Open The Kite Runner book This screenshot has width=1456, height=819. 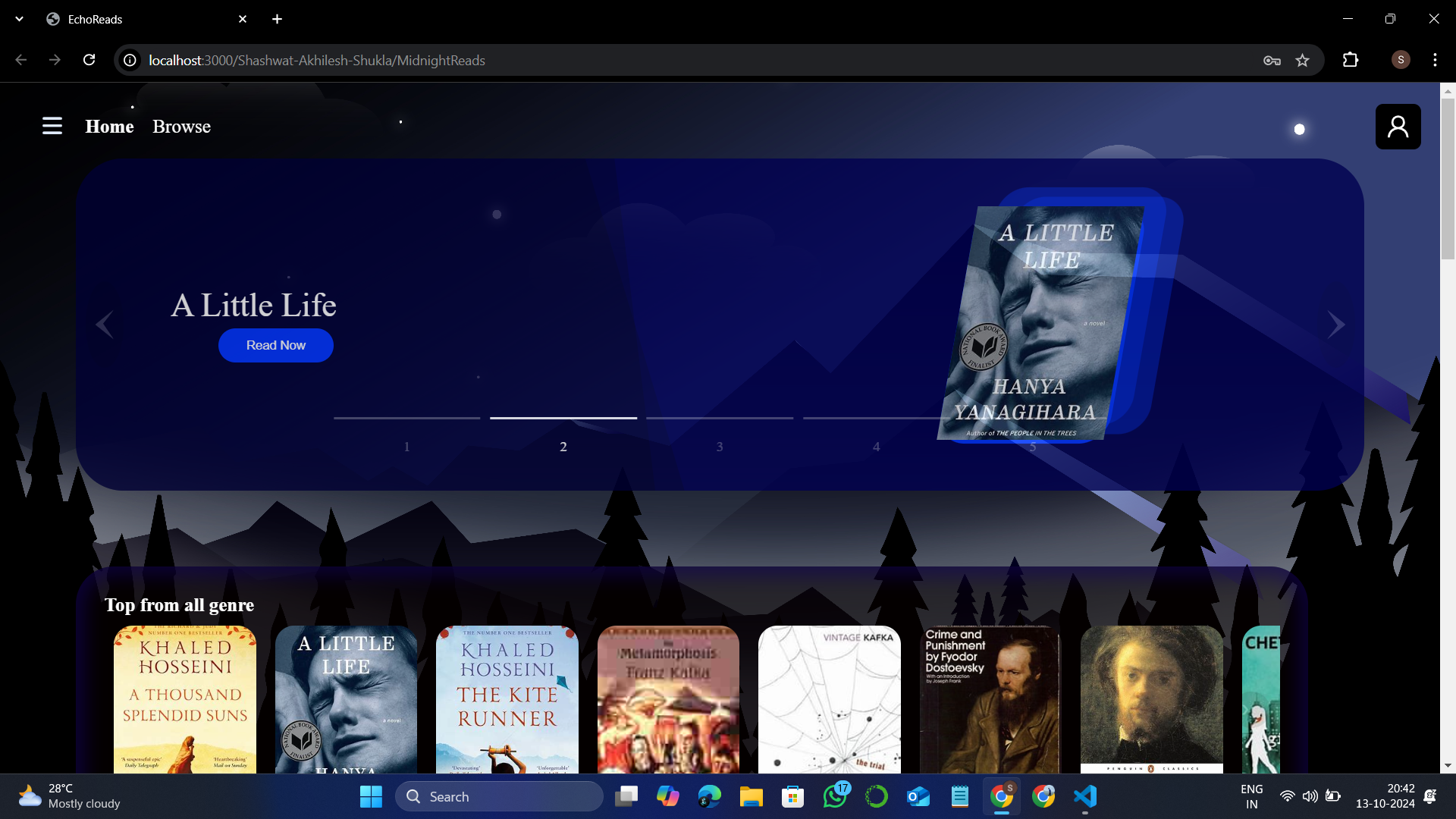coord(507,699)
